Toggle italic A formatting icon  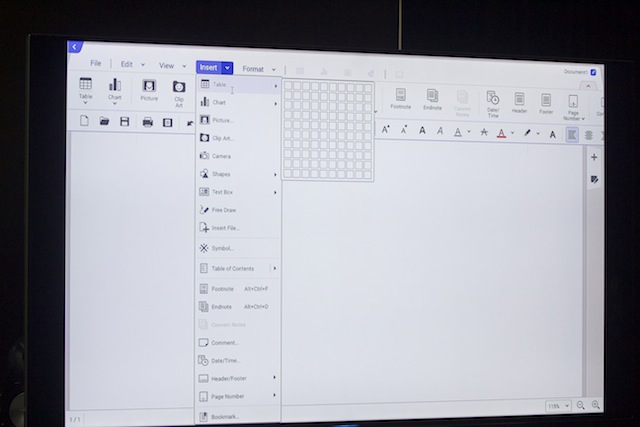click(x=440, y=131)
